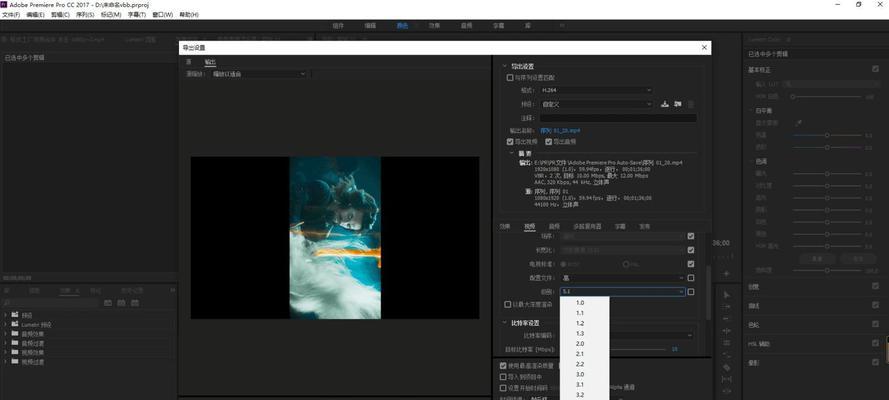This screenshot has width=889, height=400.
Task: Switch to the Effects tab in export settings
Action: (x=505, y=226)
